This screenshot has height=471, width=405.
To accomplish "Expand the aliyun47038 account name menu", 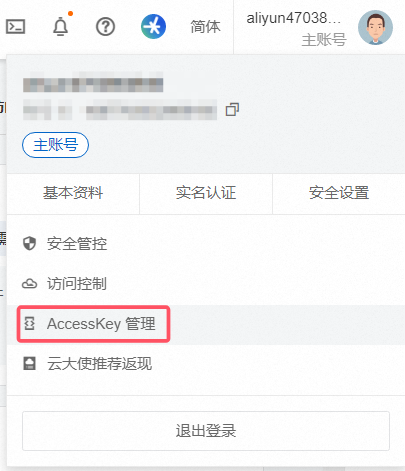I will 293,18.
